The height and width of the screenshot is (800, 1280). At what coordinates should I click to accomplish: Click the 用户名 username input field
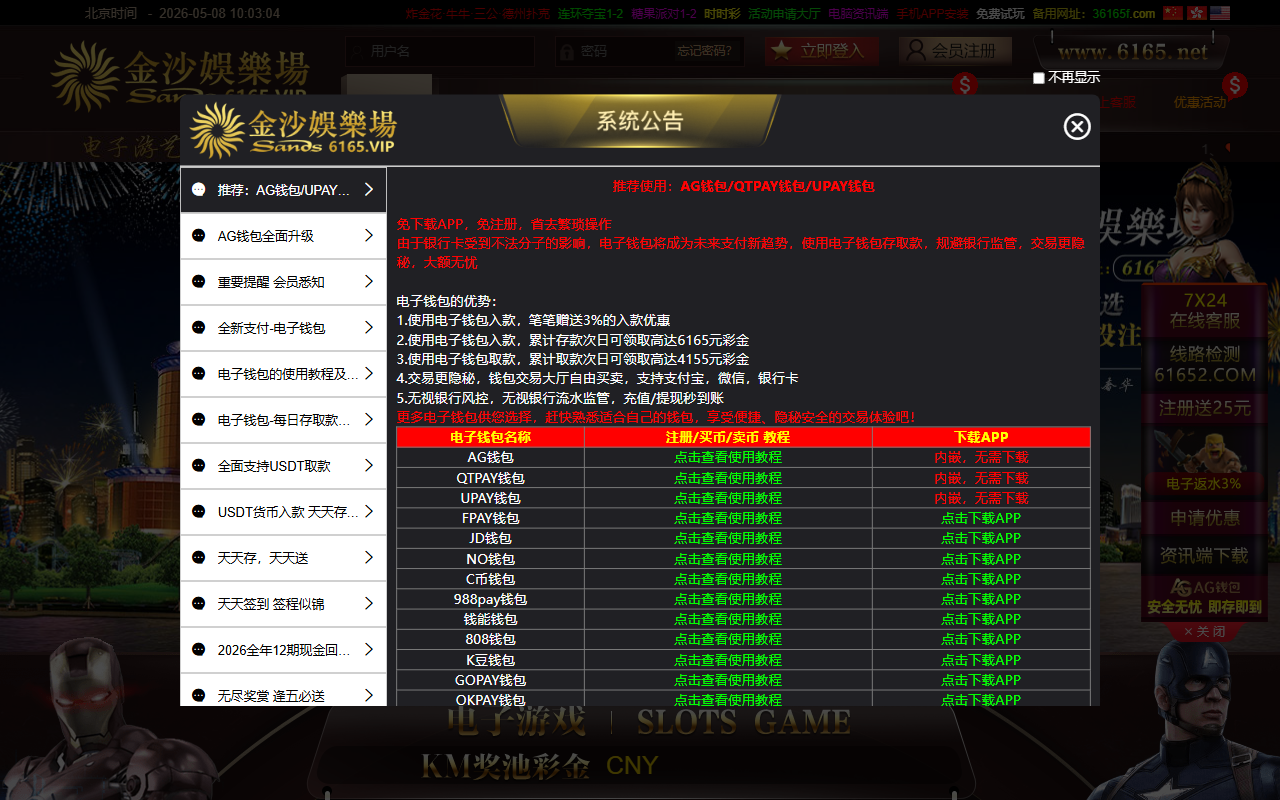point(440,51)
